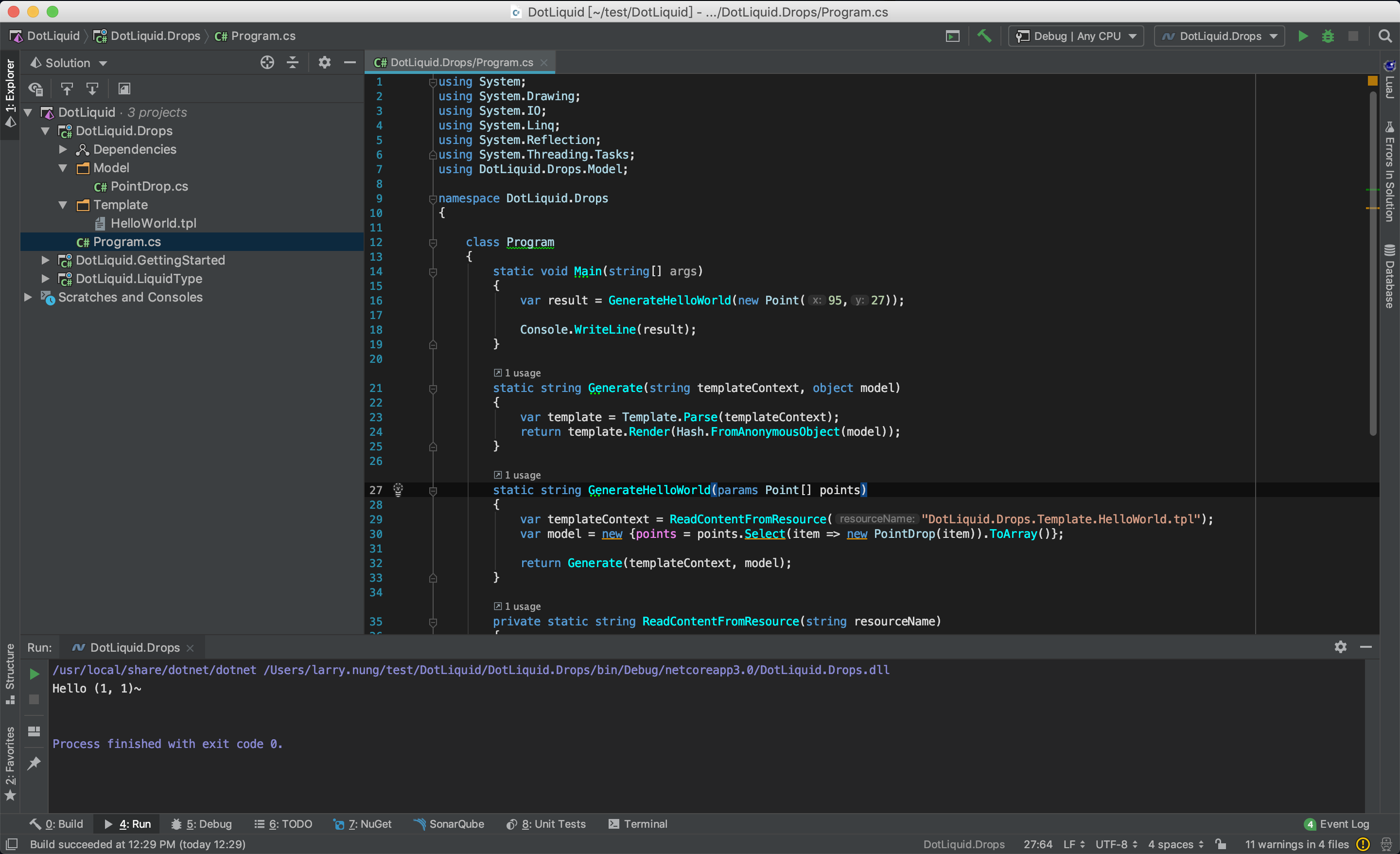Screen dimensions: 1400x854
Task: Locate current file with crosshair icon
Action: click(267, 63)
